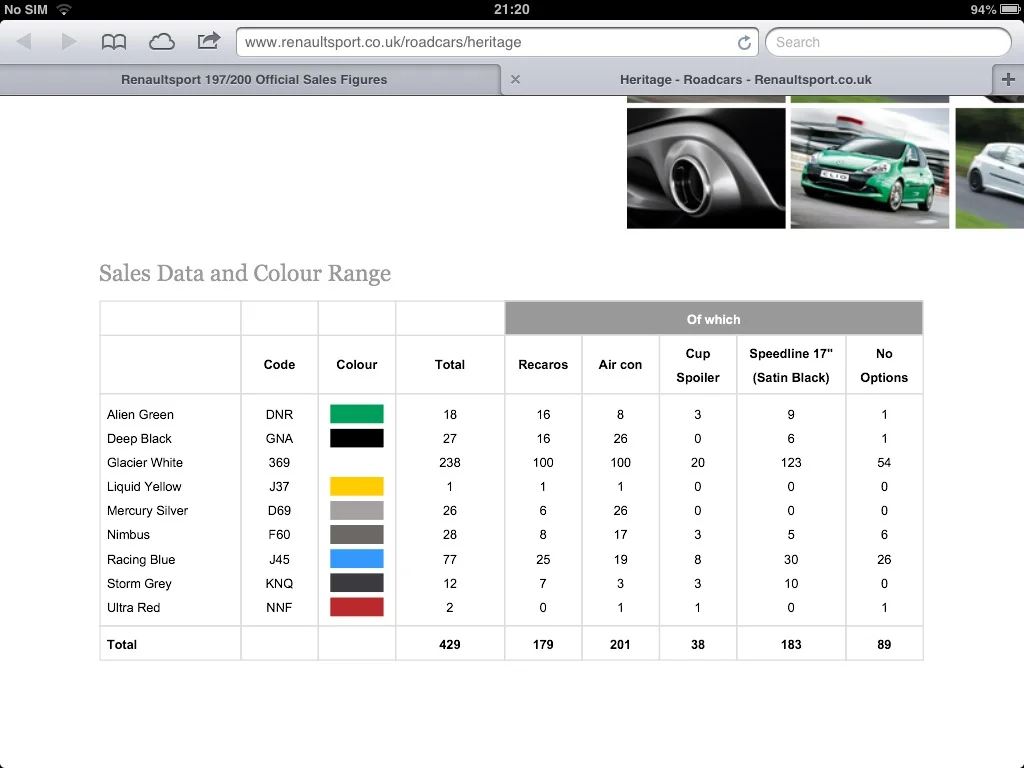Tap the share arrow icon

209,41
